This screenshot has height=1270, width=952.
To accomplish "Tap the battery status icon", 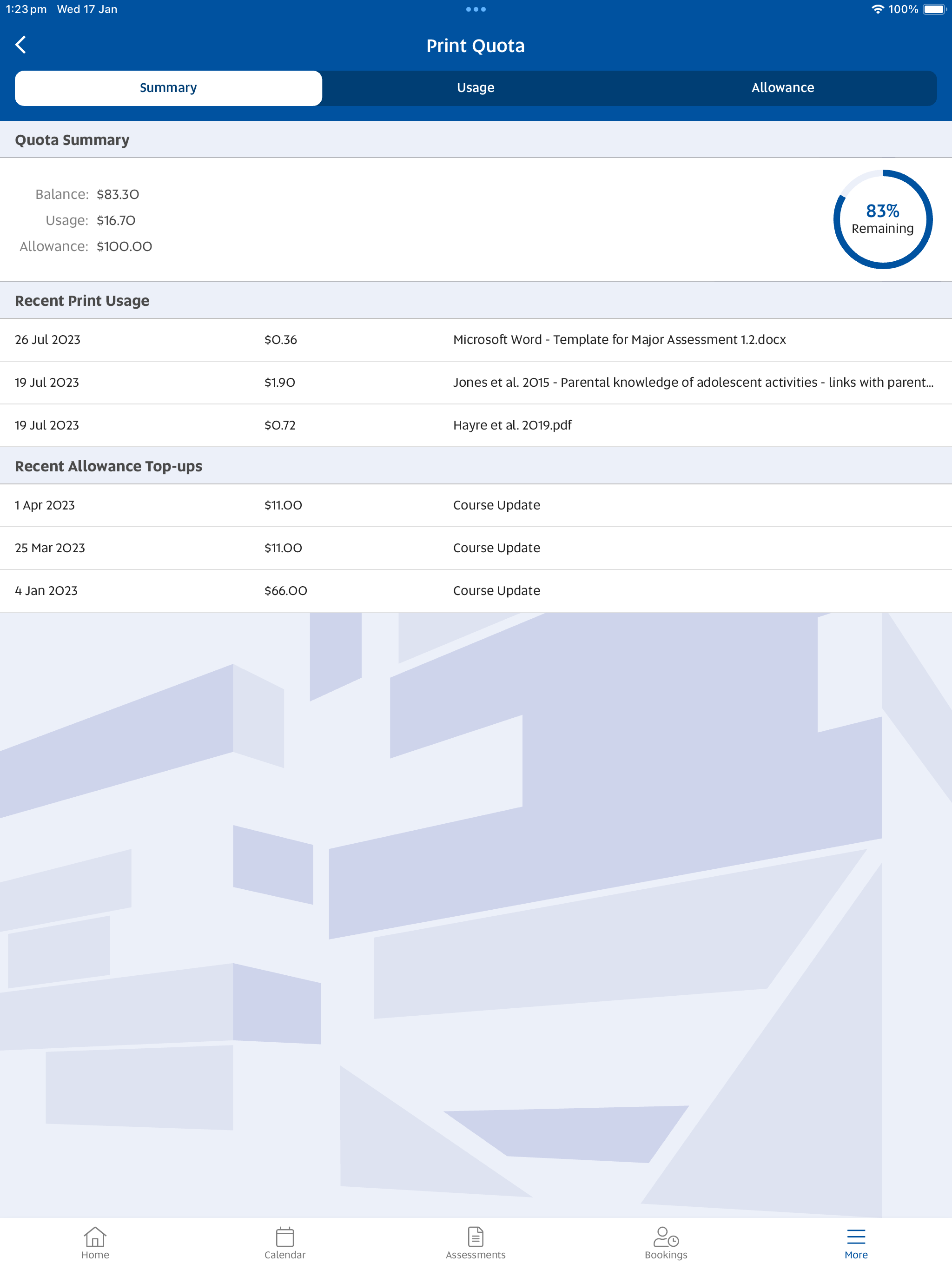I will (x=933, y=9).
